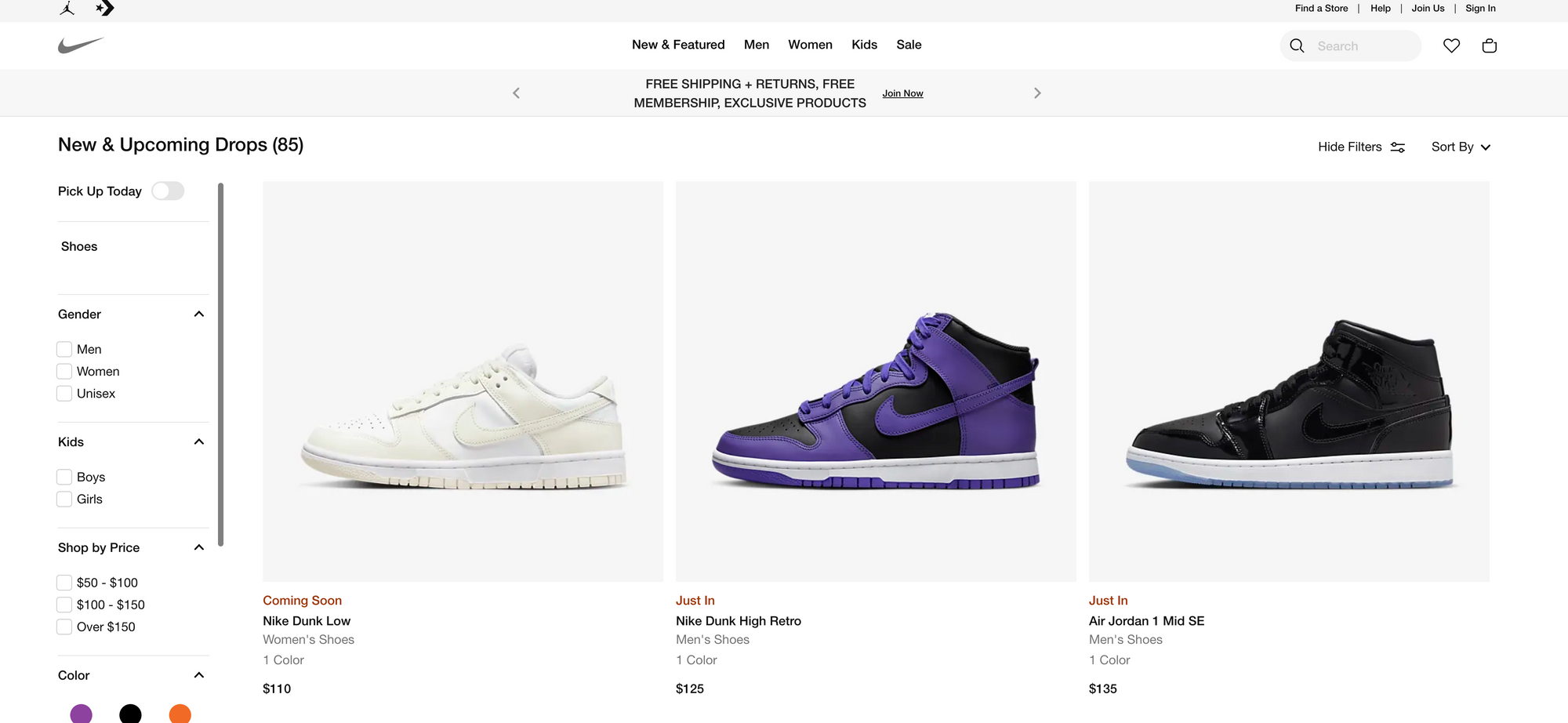Collapse the Shop by Price section
1568x723 pixels.
point(198,547)
